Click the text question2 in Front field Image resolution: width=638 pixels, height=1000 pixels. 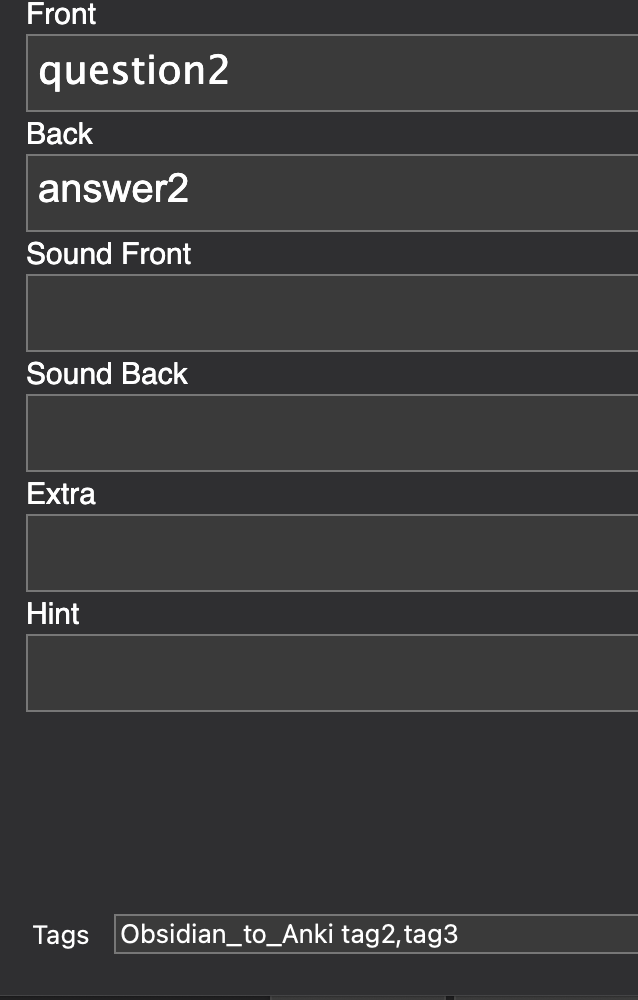tap(132, 71)
